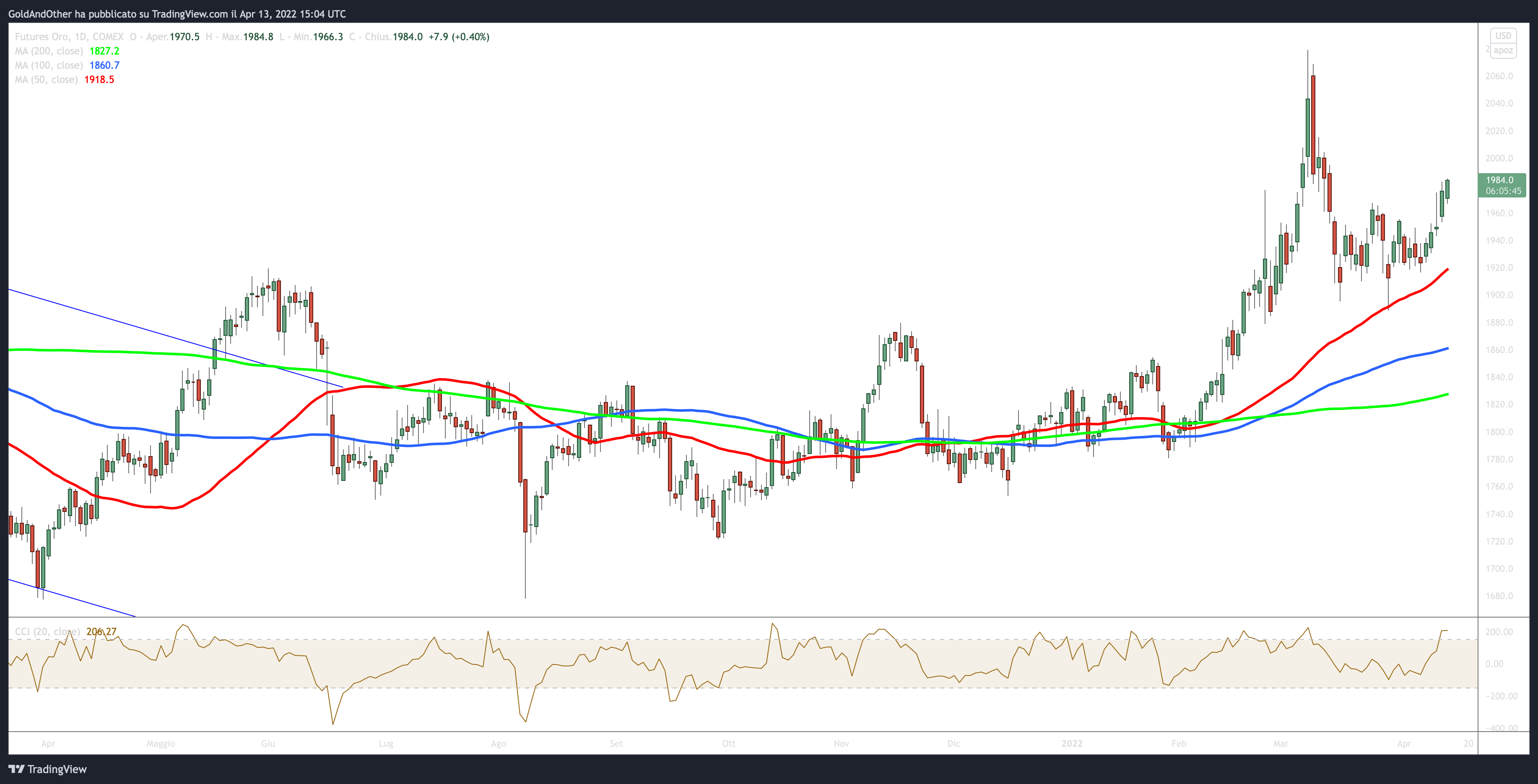Viewport: 1538px width, 784px height.
Task: Click the 2060.0 price axis label
Action: 1499,76
